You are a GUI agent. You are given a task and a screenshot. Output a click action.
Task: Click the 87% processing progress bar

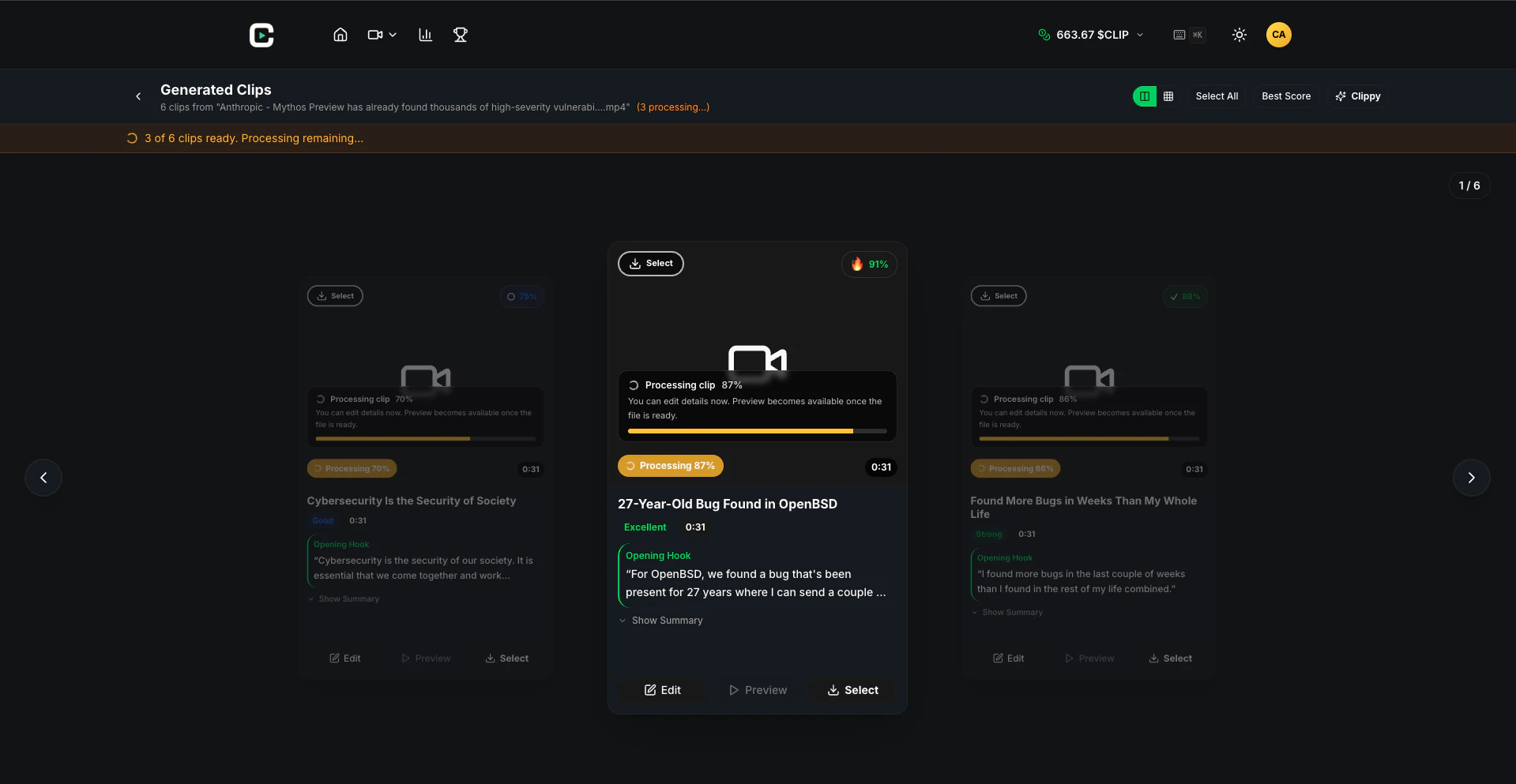(755, 431)
